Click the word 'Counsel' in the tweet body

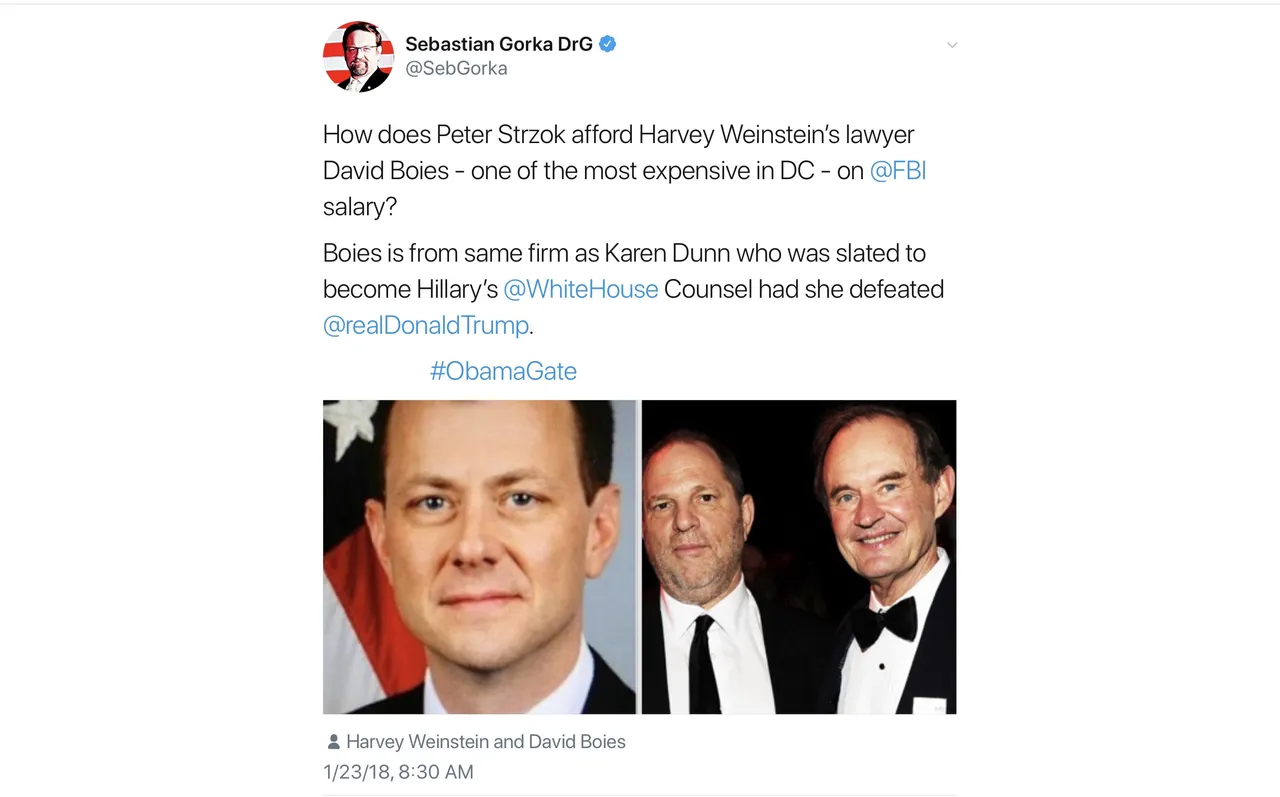point(707,289)
